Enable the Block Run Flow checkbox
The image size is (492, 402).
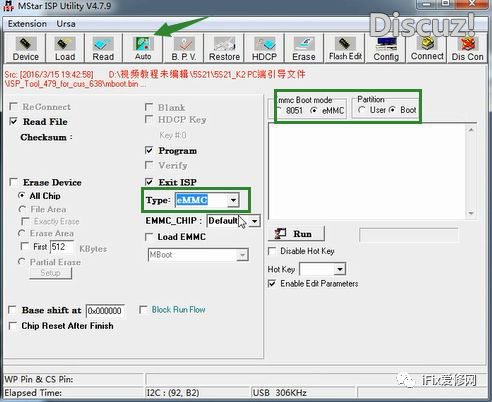[x=143, y=310]
